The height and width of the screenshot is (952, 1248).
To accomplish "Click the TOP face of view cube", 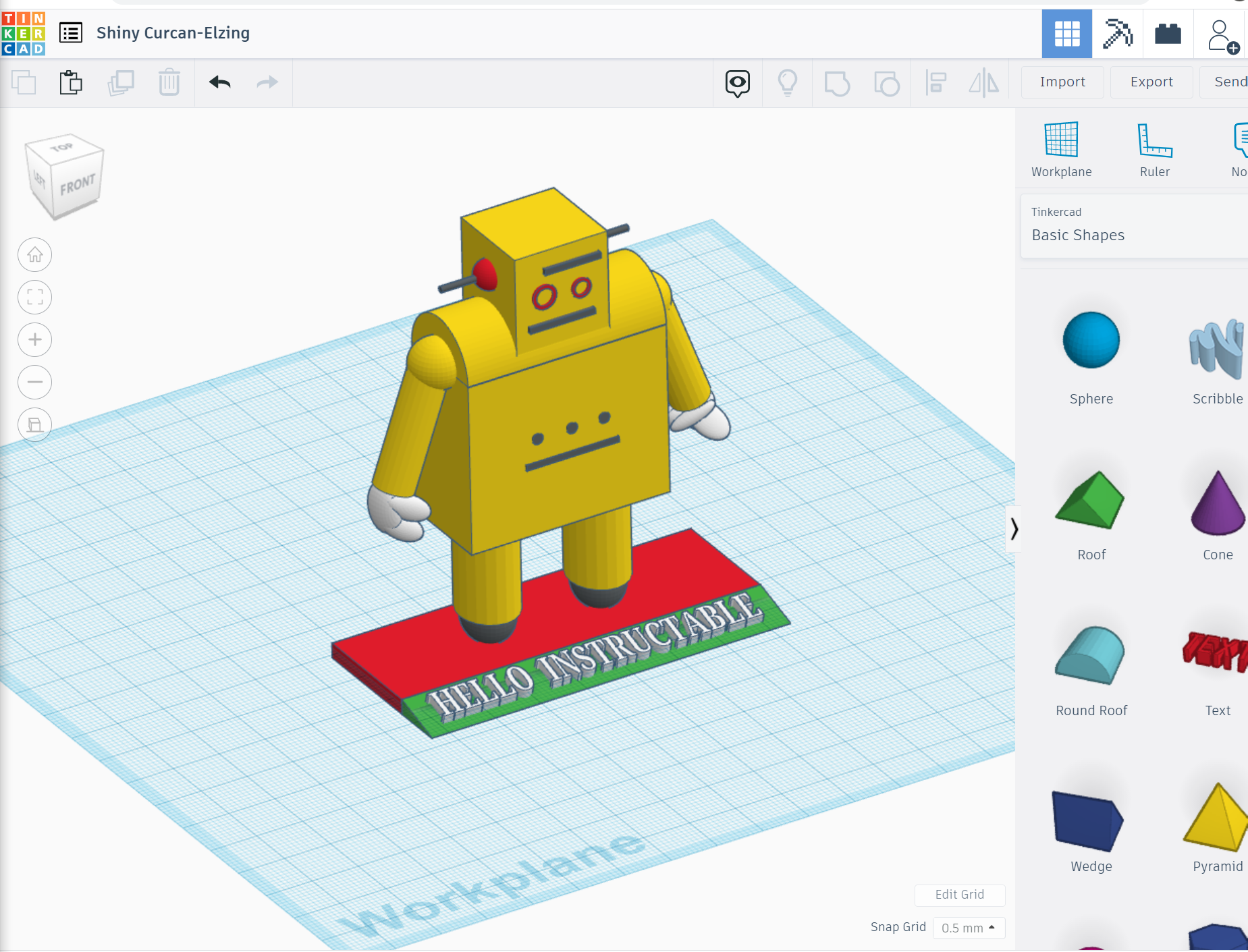I will click(62, 146).
